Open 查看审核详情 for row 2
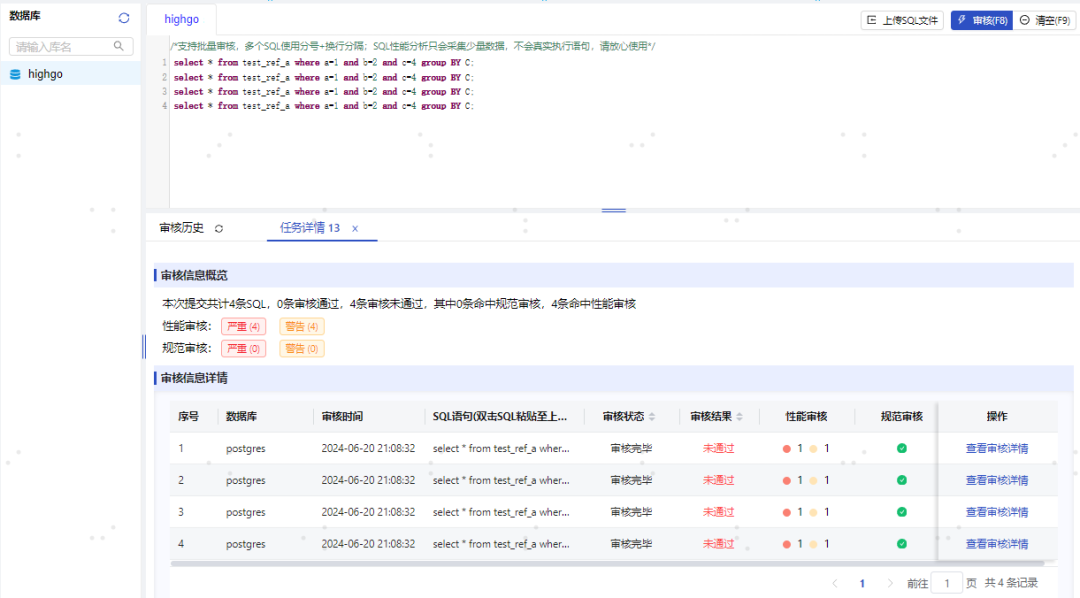Image resolution: width=1080 pixels, height=598 pixels. (x=997, y=480)
